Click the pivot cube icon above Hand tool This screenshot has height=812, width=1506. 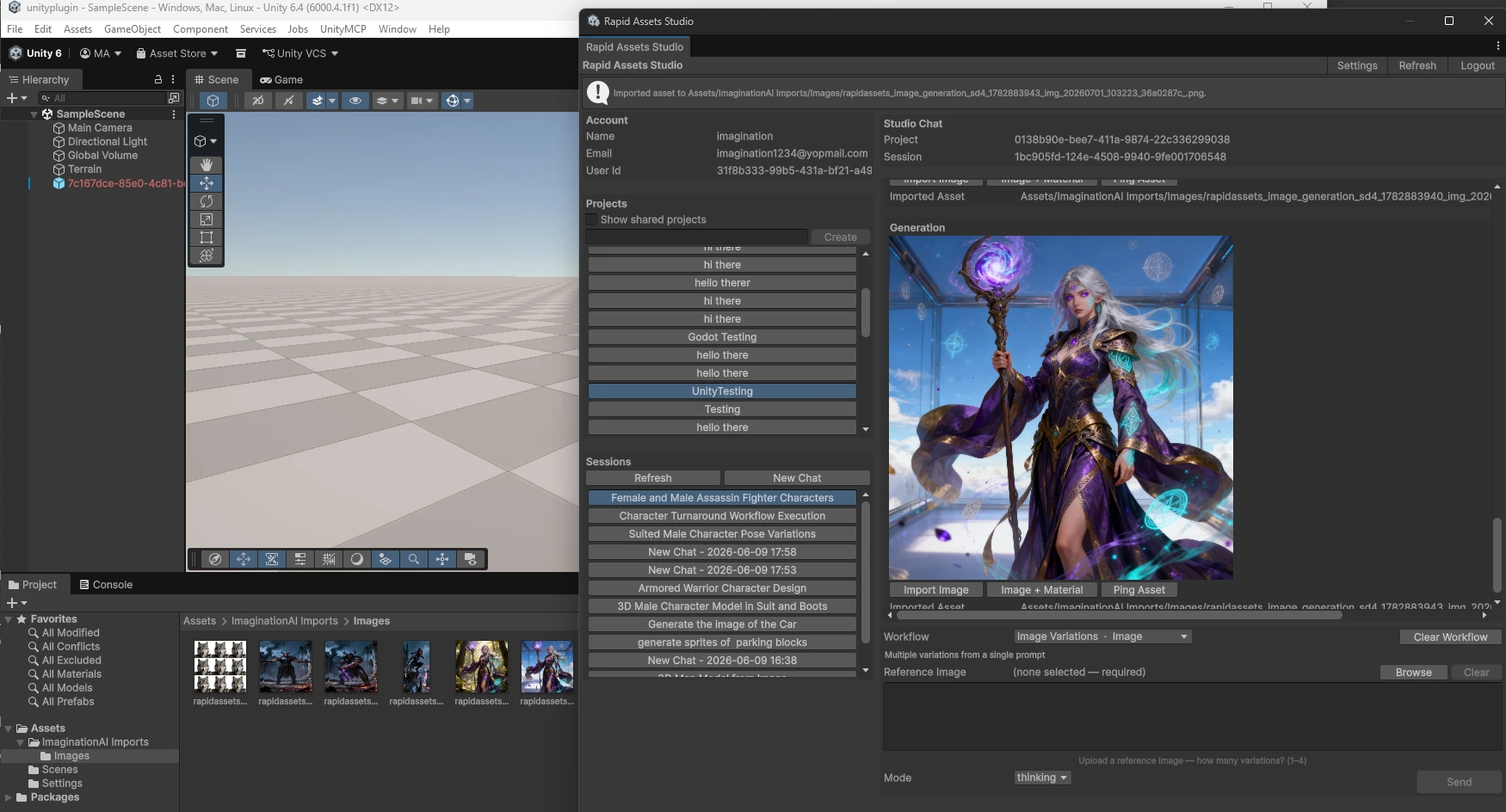coord(206,141)
